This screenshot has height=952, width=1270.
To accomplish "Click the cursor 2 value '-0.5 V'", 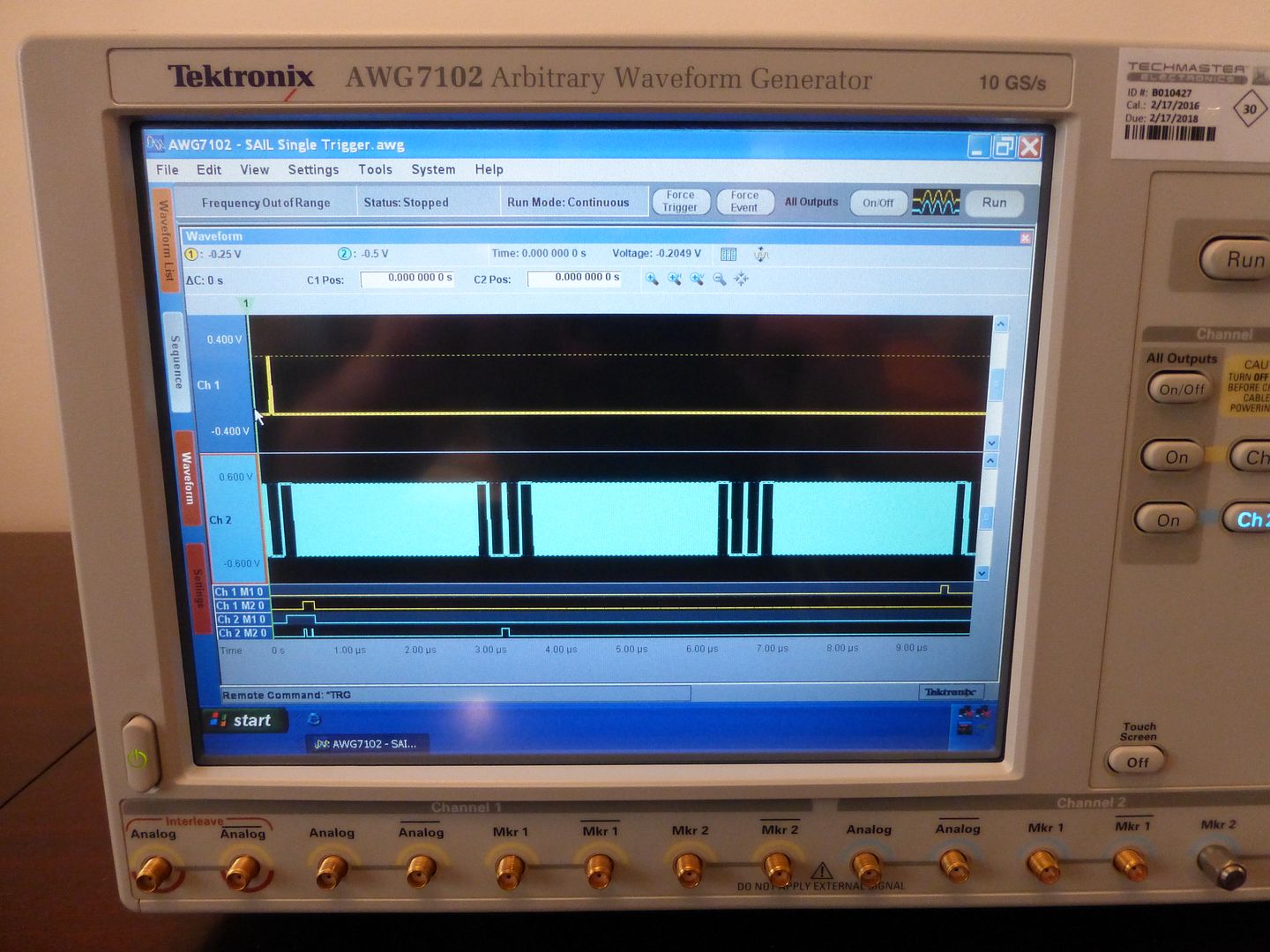I will tap(375, 254).
